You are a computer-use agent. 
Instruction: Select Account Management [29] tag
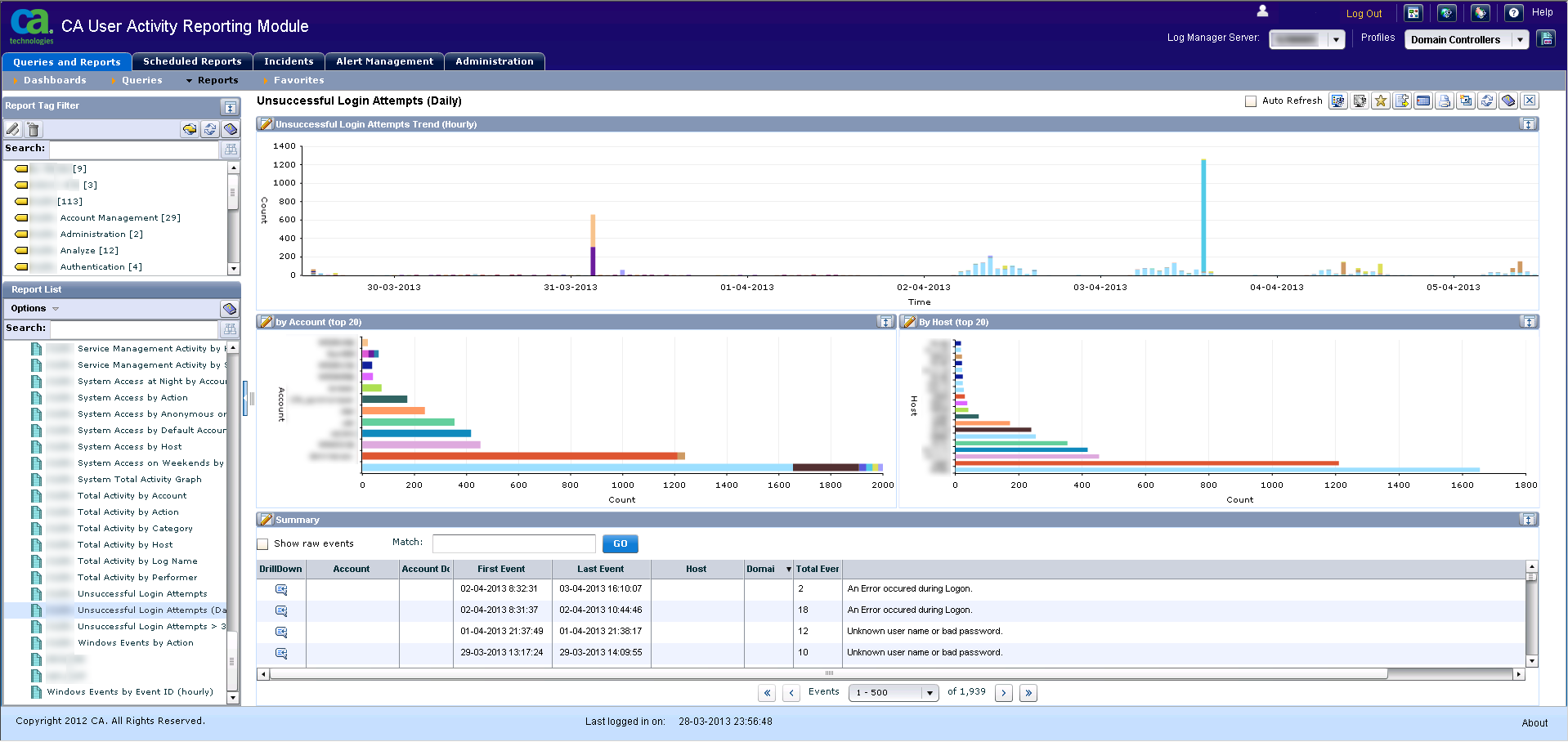point(120,218)
